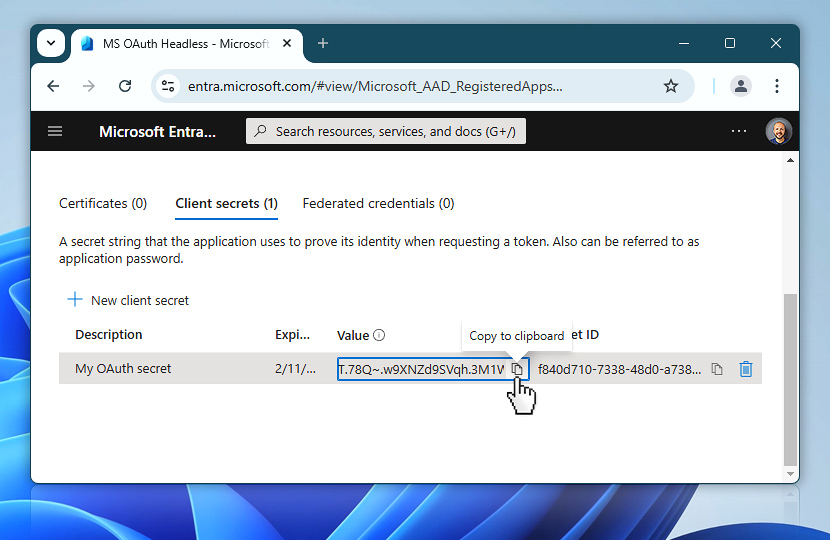Open the Entra hamburger navigation menu

point(55,131)
